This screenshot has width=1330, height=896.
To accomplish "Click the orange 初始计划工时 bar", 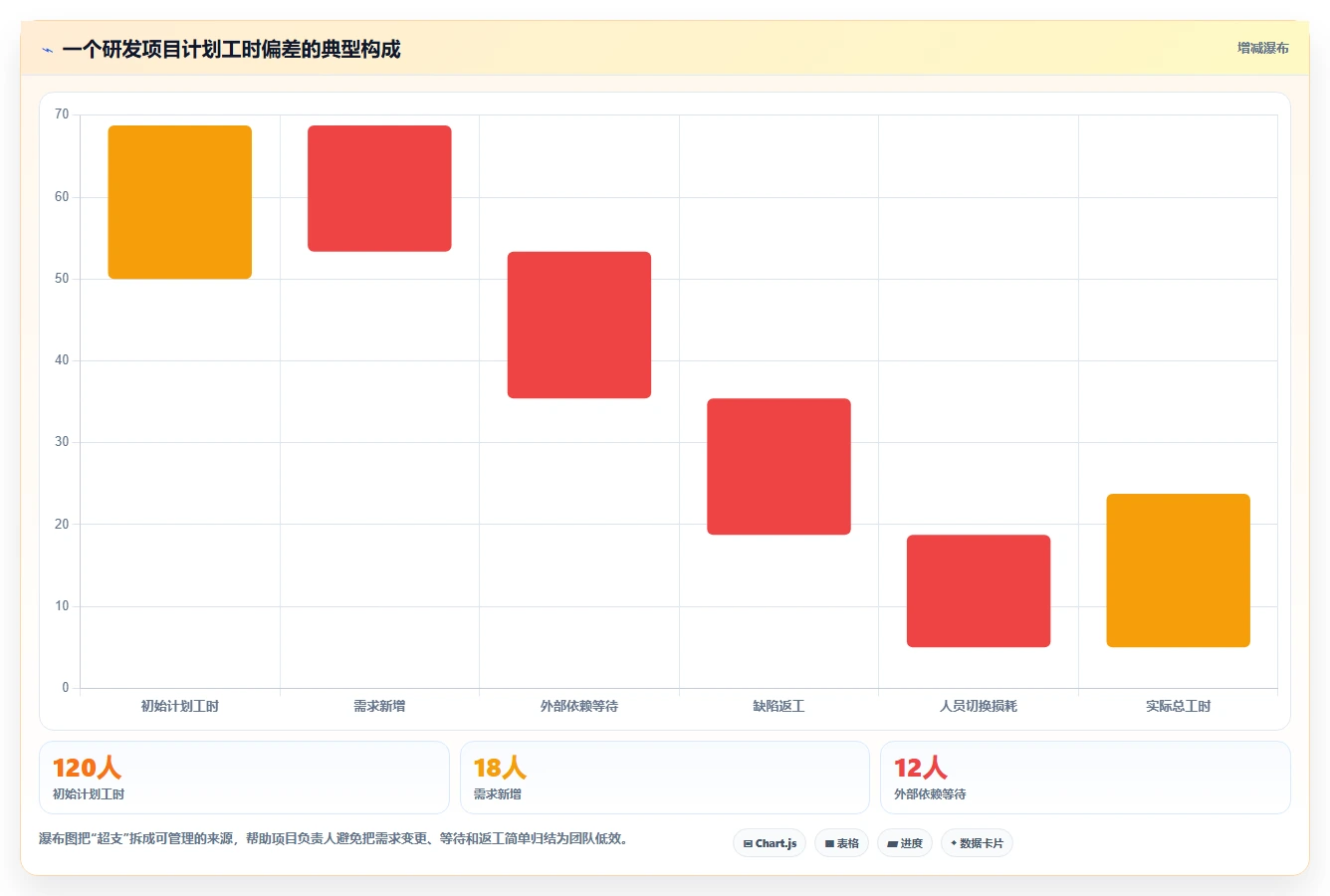I will click(x=180, y=202).
